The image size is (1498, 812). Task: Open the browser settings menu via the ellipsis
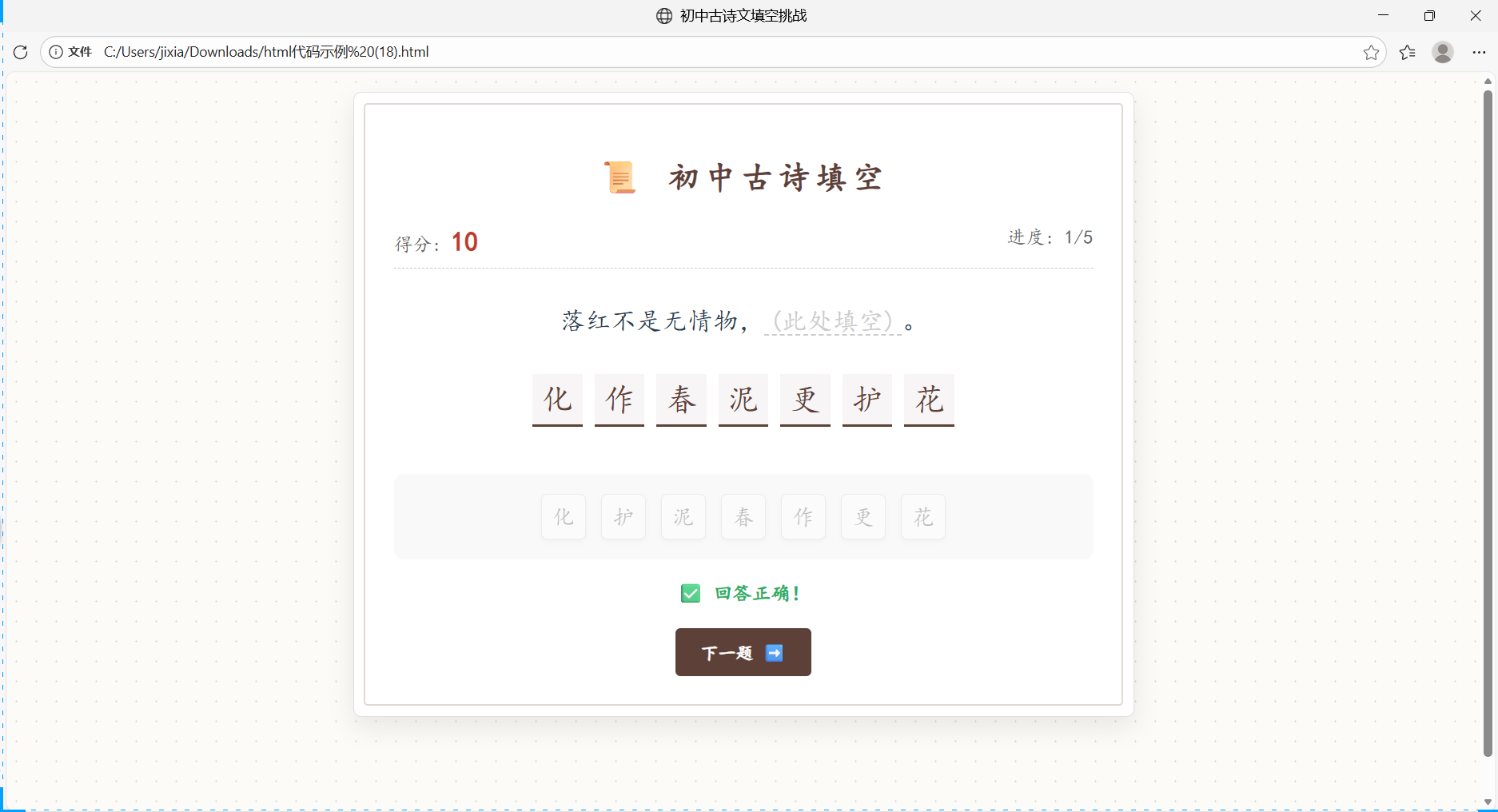[x=1478, y=52]
